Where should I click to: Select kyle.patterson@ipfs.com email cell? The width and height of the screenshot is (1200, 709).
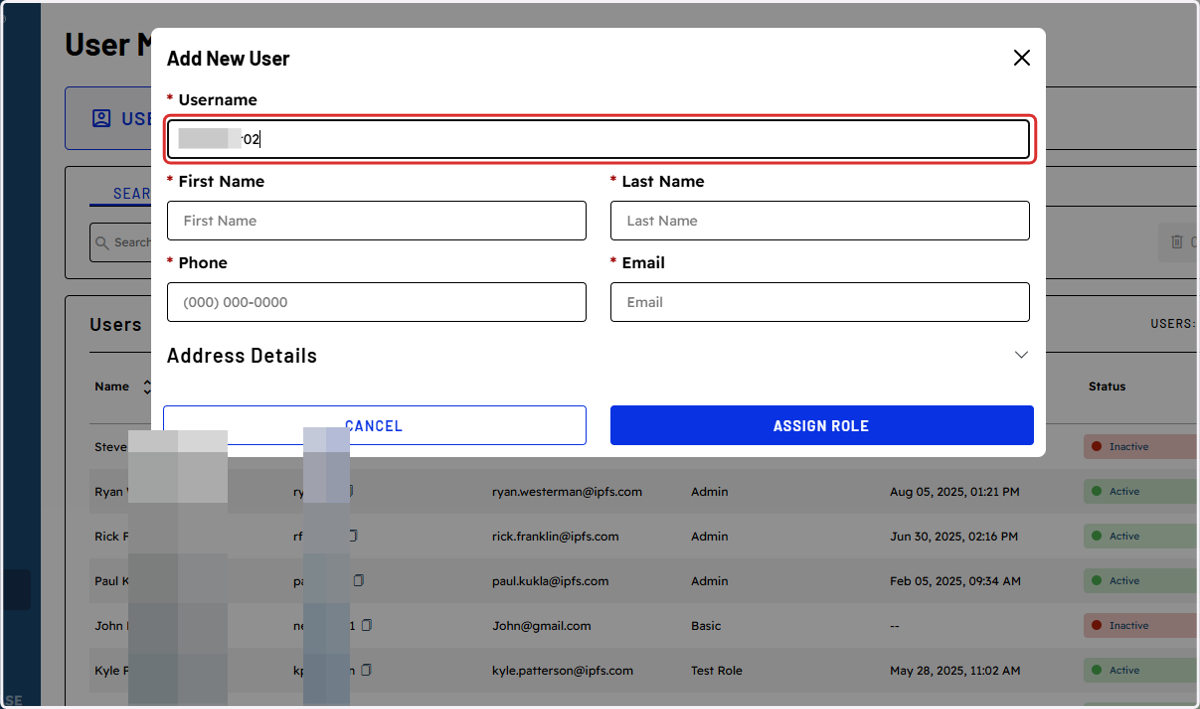(563, 671)
